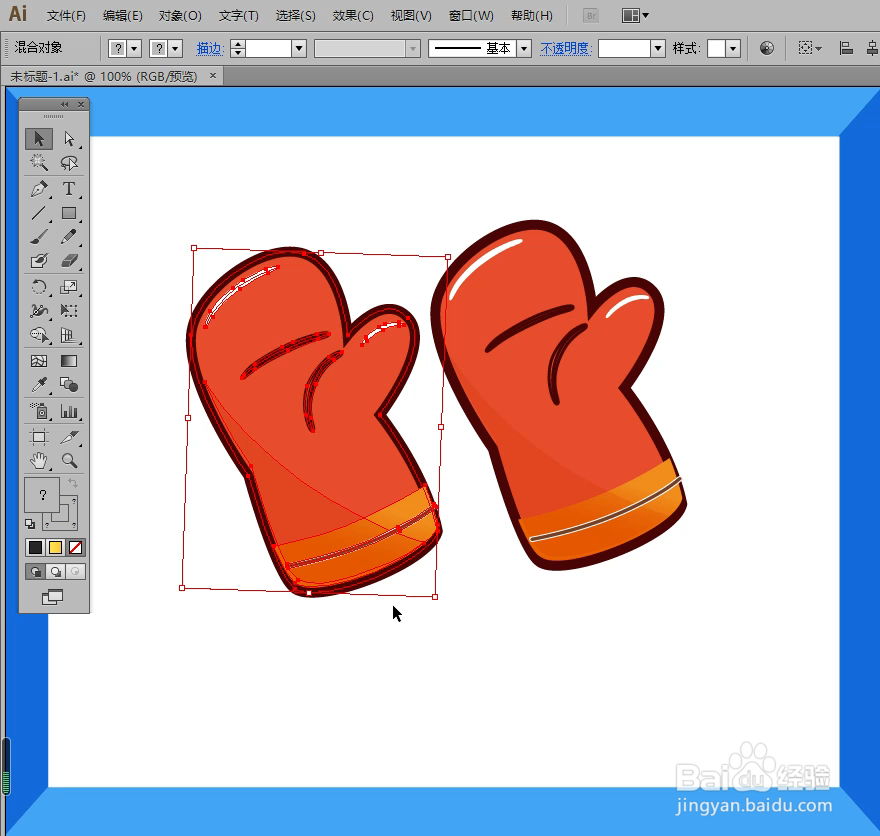This screenshot has width=880, height=836.
Task: Open Go to Bridge button
Action: [591, 16]
